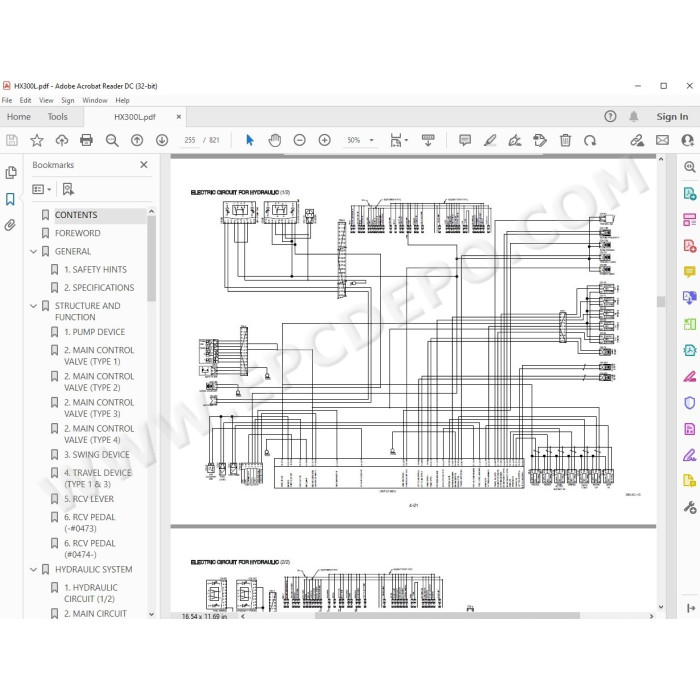Open the Help menu
This screenshot has height=700, width=700.
click(122, 100)
